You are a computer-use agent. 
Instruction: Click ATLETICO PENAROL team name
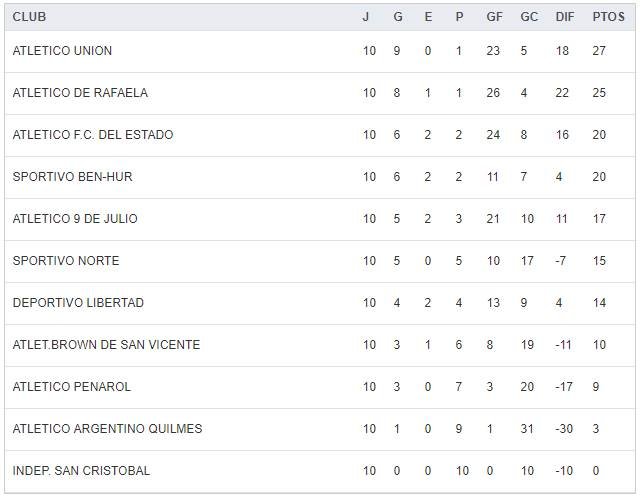(72, 387)
